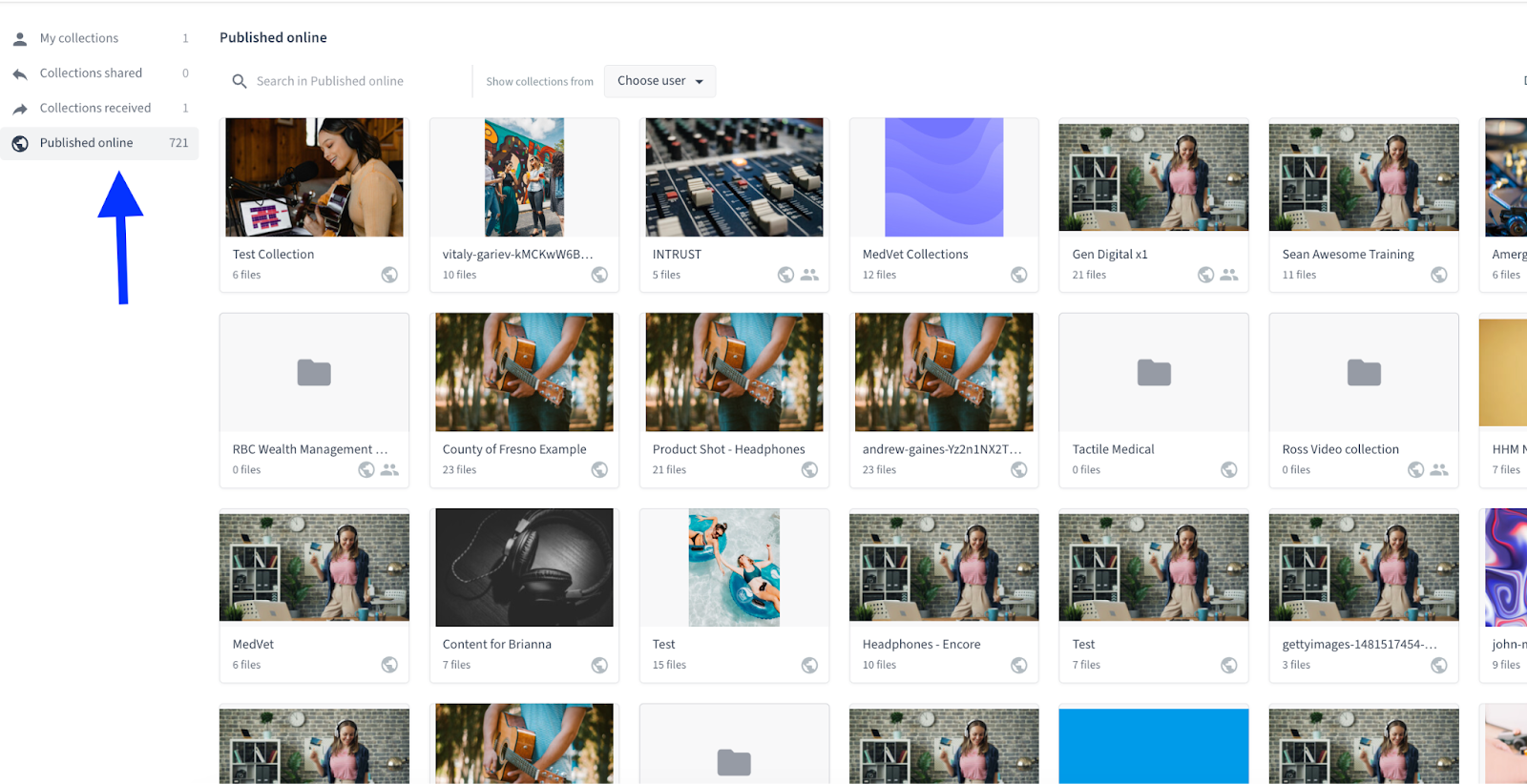Select Published online sidebar item
This screenshot has width=1527, height=784.
[x=99, y=143]
